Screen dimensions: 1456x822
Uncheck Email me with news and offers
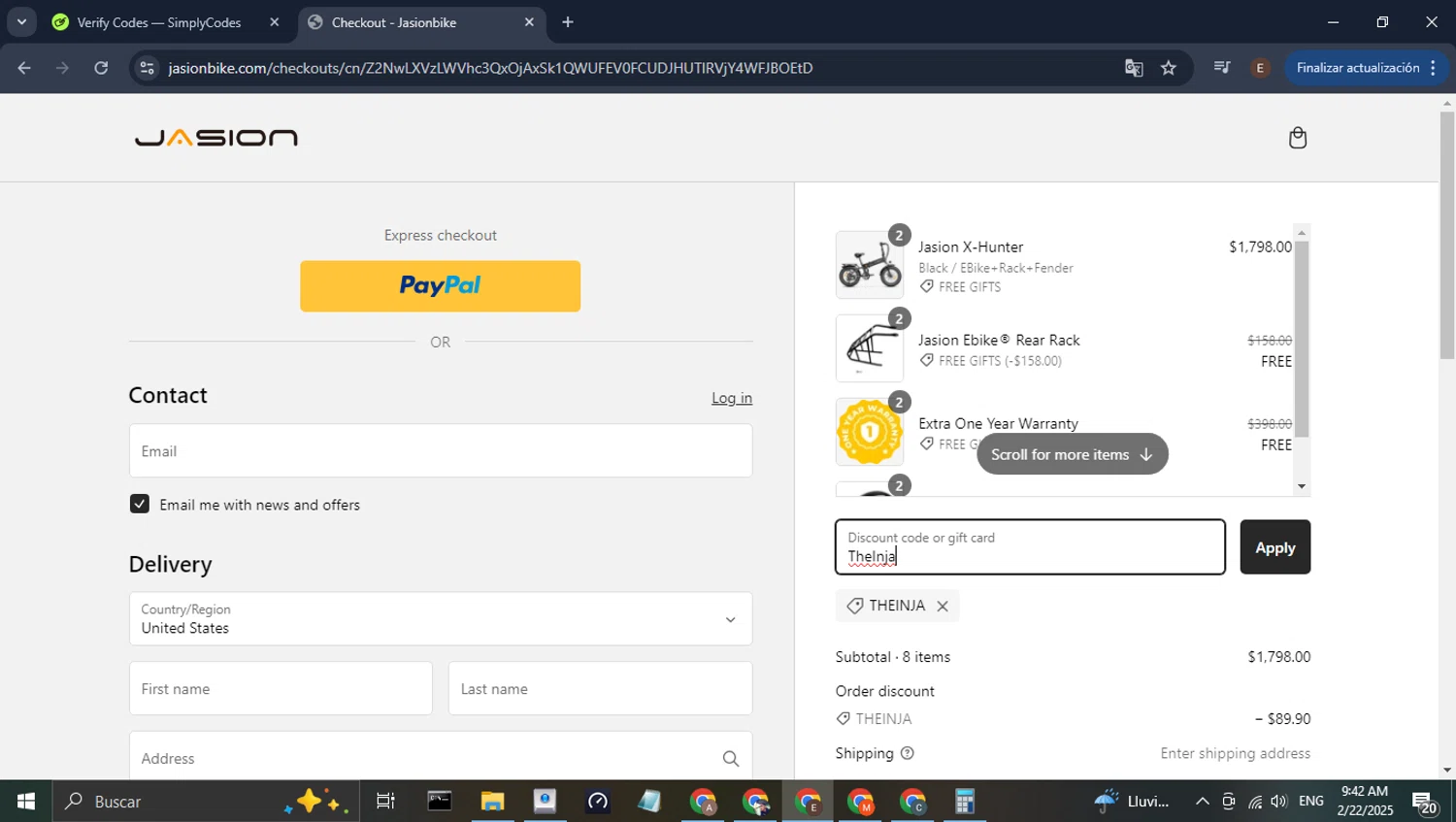(x=140, y=504)
